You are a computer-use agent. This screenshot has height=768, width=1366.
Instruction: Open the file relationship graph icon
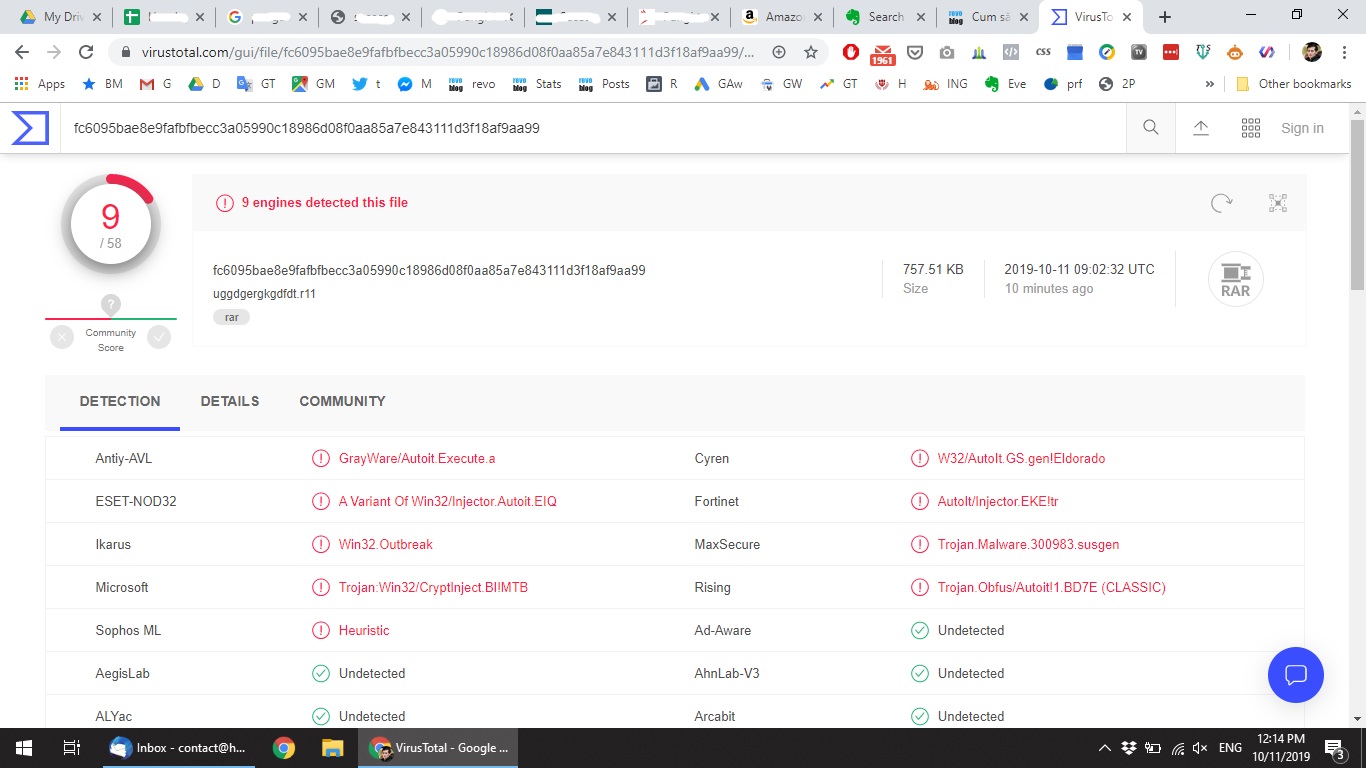[1278, 203]
